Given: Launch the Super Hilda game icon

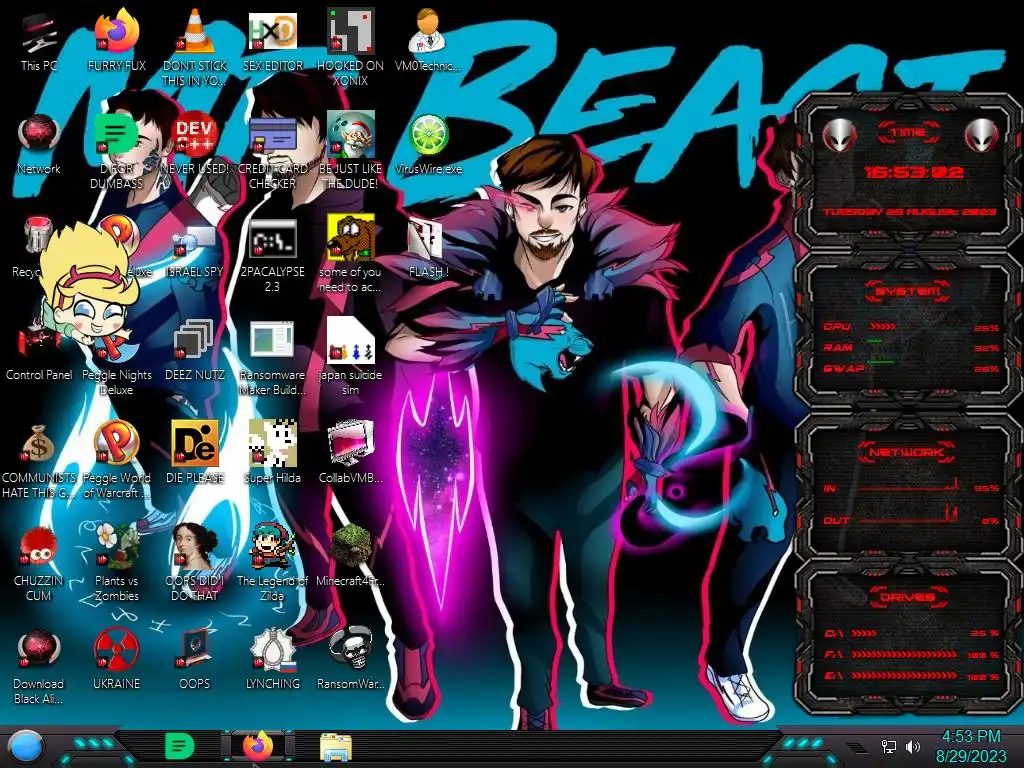Looking at the screenshot, I should coord(272,453).
